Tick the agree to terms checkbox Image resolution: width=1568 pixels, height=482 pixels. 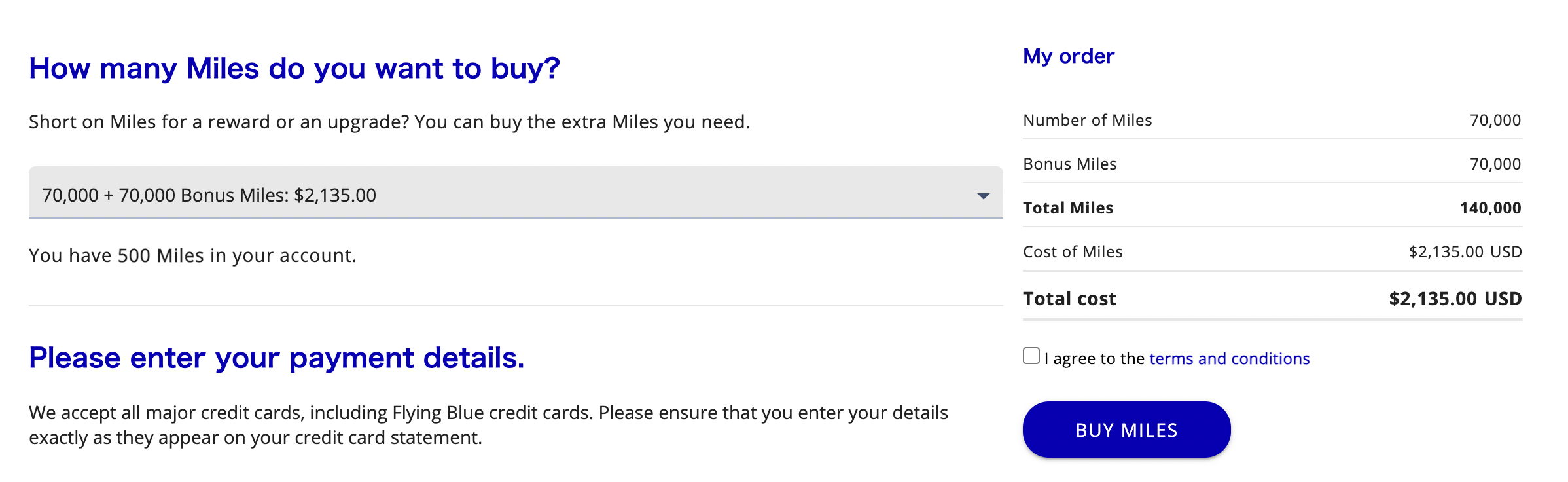coord(1031,356)
